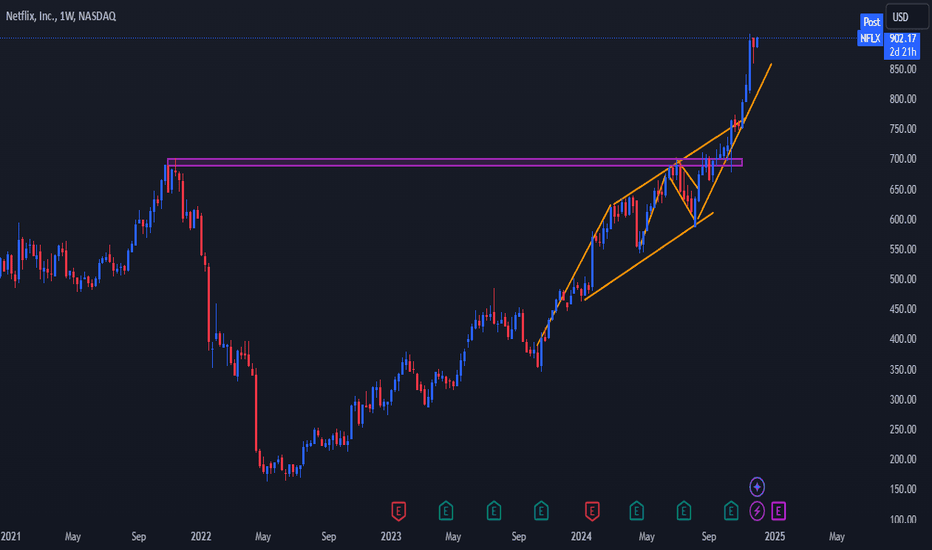Click green earnings marker above May 2024
This screenshot has height=550, width=932.
(x=636, y=511)
